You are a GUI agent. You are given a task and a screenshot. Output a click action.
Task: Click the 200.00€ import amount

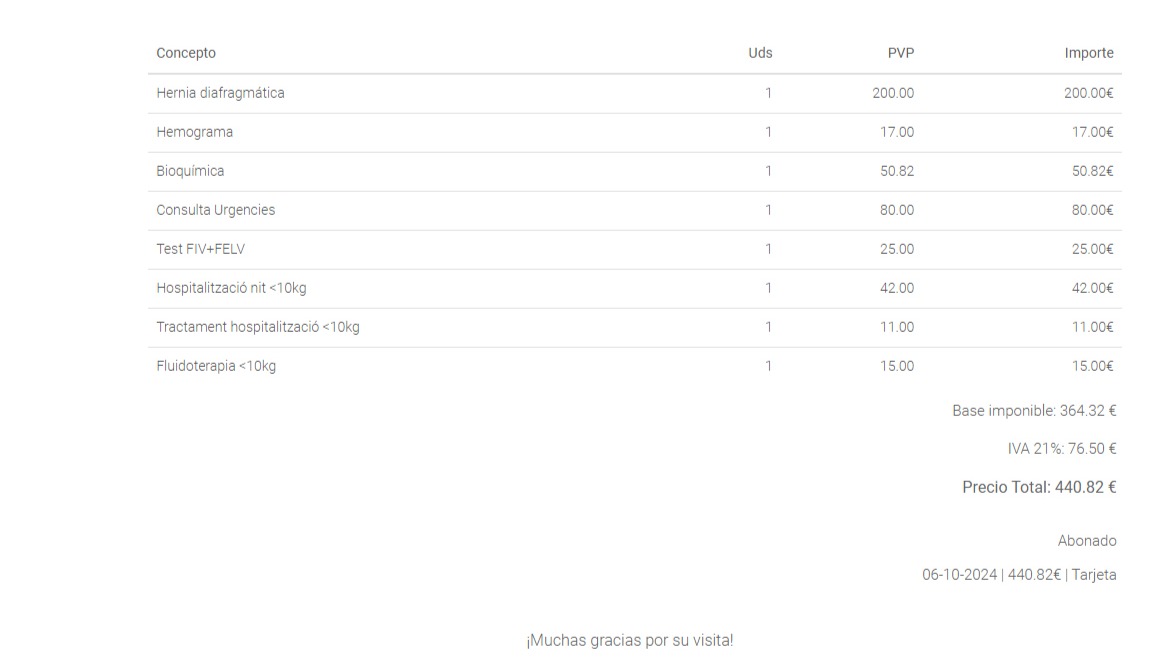click(x=1088, y=93)
